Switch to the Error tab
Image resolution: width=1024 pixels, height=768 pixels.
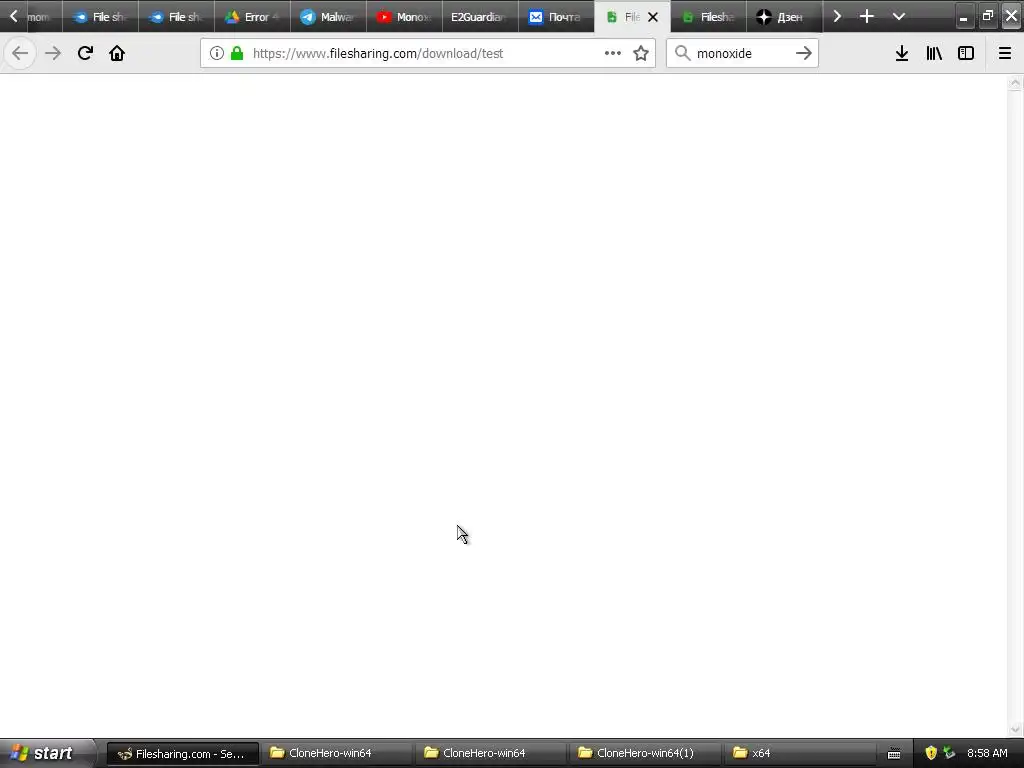point(251,17)
